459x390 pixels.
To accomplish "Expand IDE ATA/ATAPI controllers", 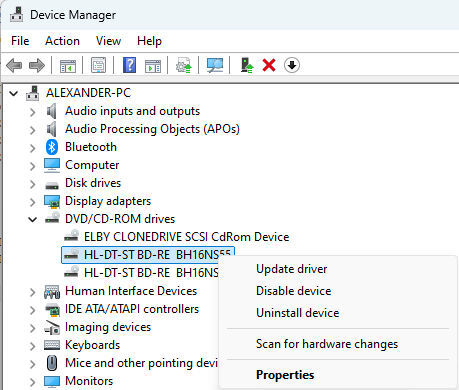I will 32,310.
